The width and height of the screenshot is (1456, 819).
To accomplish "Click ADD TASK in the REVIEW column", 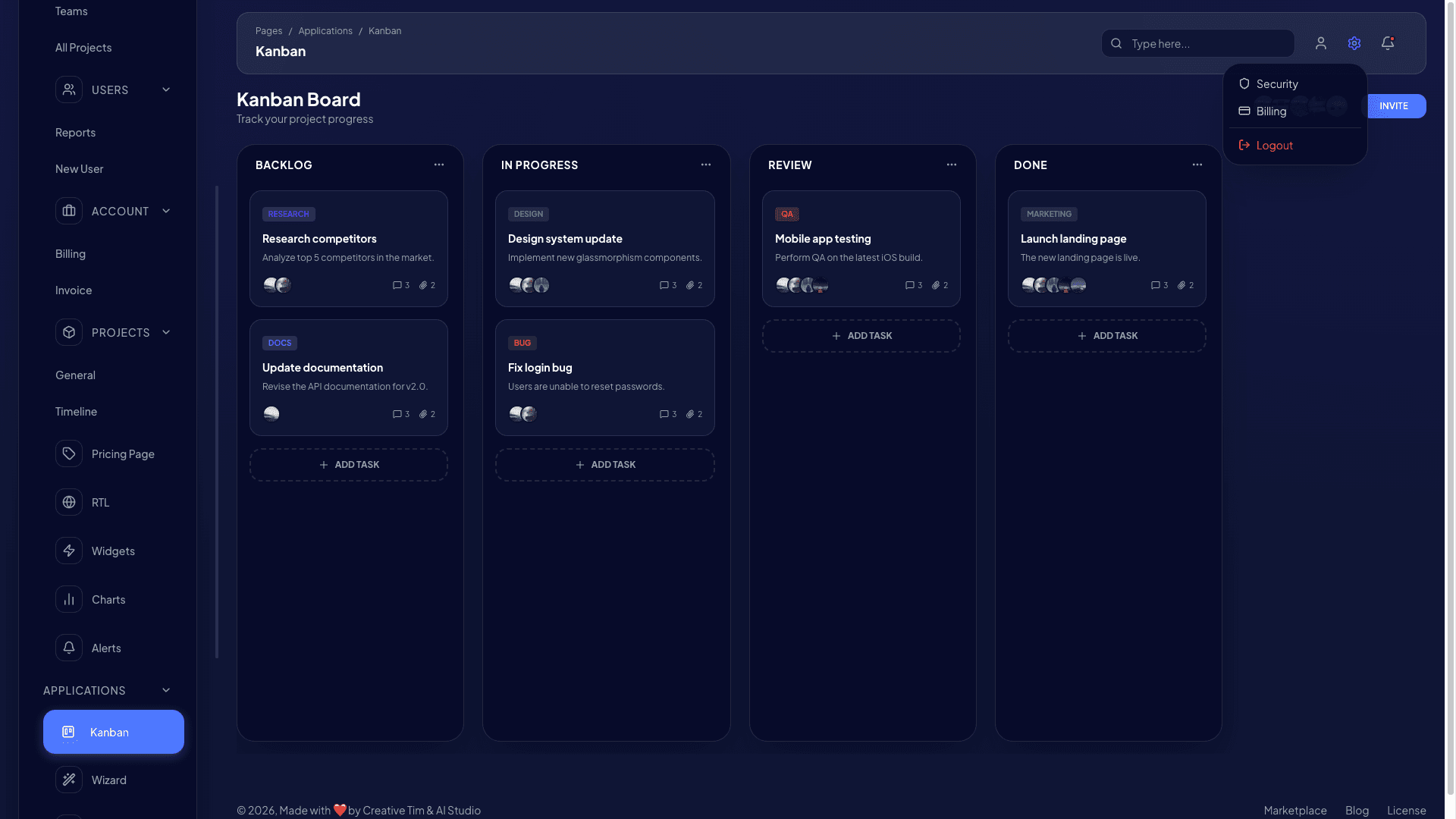I will tap(861, 335).
